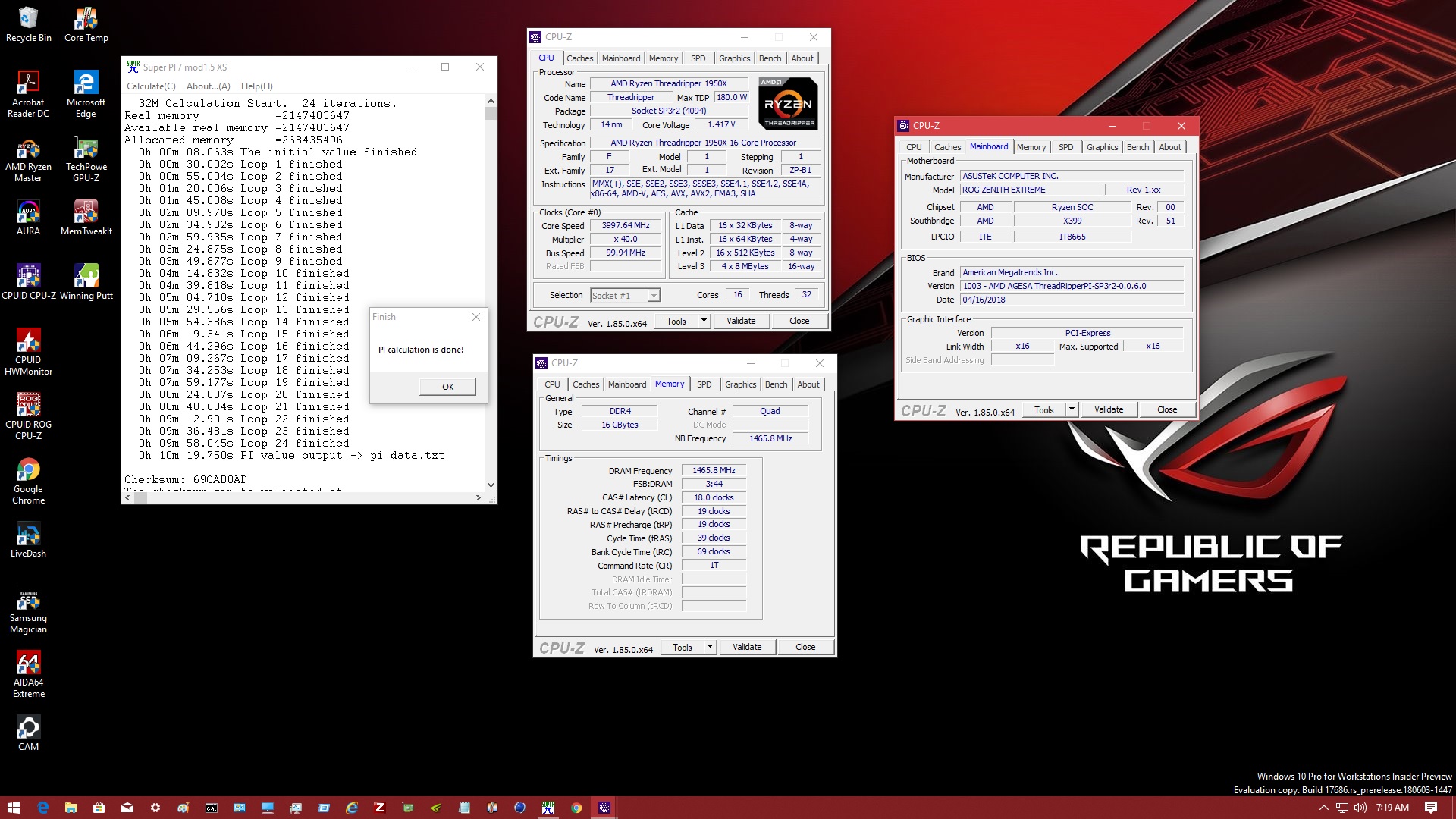This screenshot has height=819, width=1456.
Task: Open TechPowerUp GPU-Z desktop icon
Action: (x=86, y=158)
